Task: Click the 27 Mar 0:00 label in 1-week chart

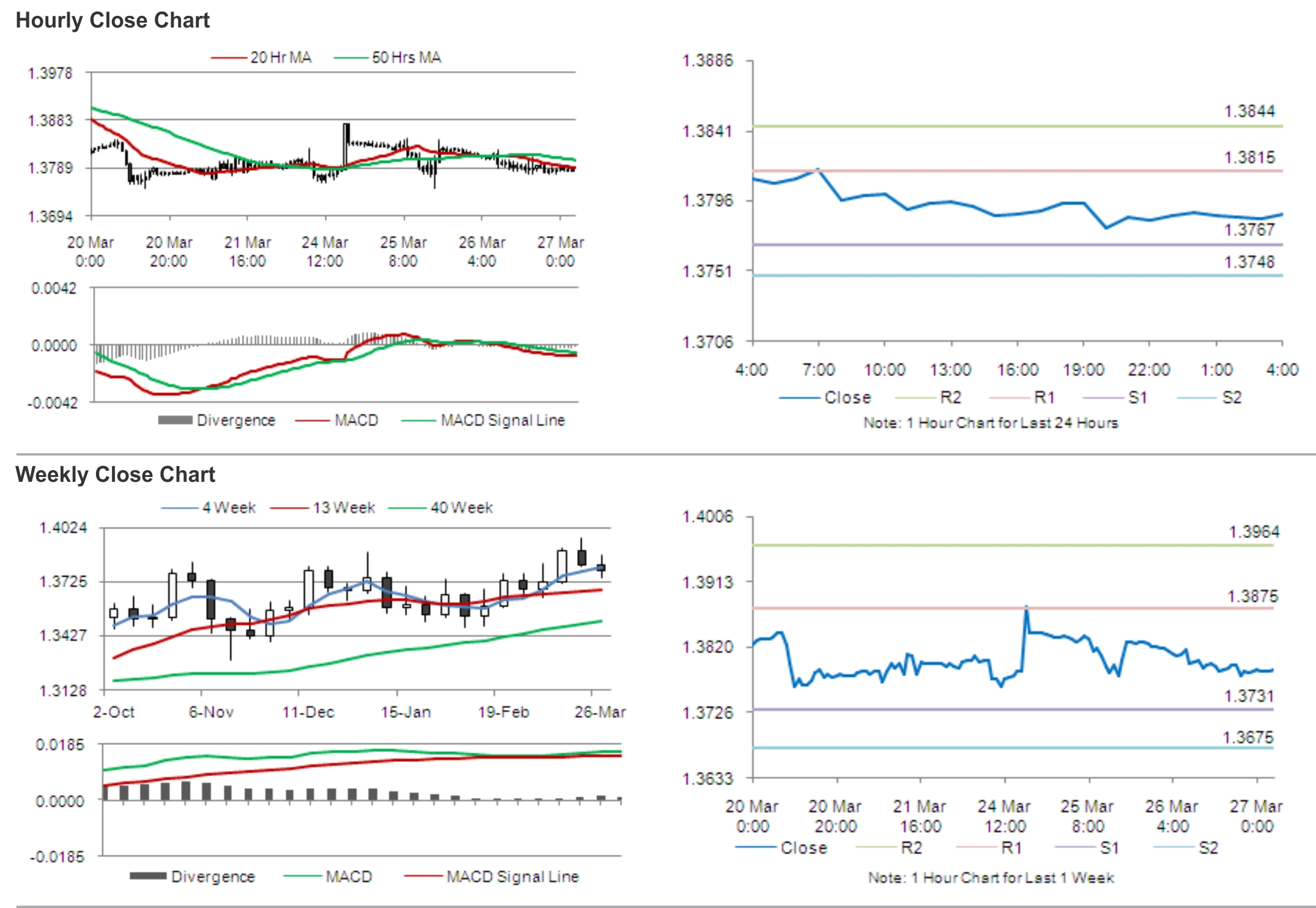Action: 1257,816
